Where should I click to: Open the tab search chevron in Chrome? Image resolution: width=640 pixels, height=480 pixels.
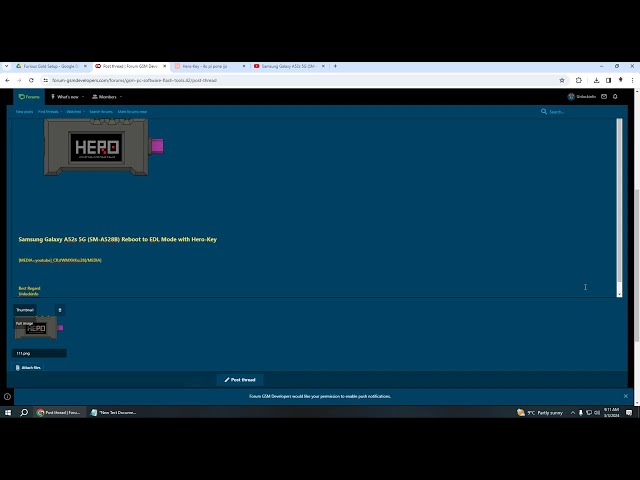(x=7, y=66)
